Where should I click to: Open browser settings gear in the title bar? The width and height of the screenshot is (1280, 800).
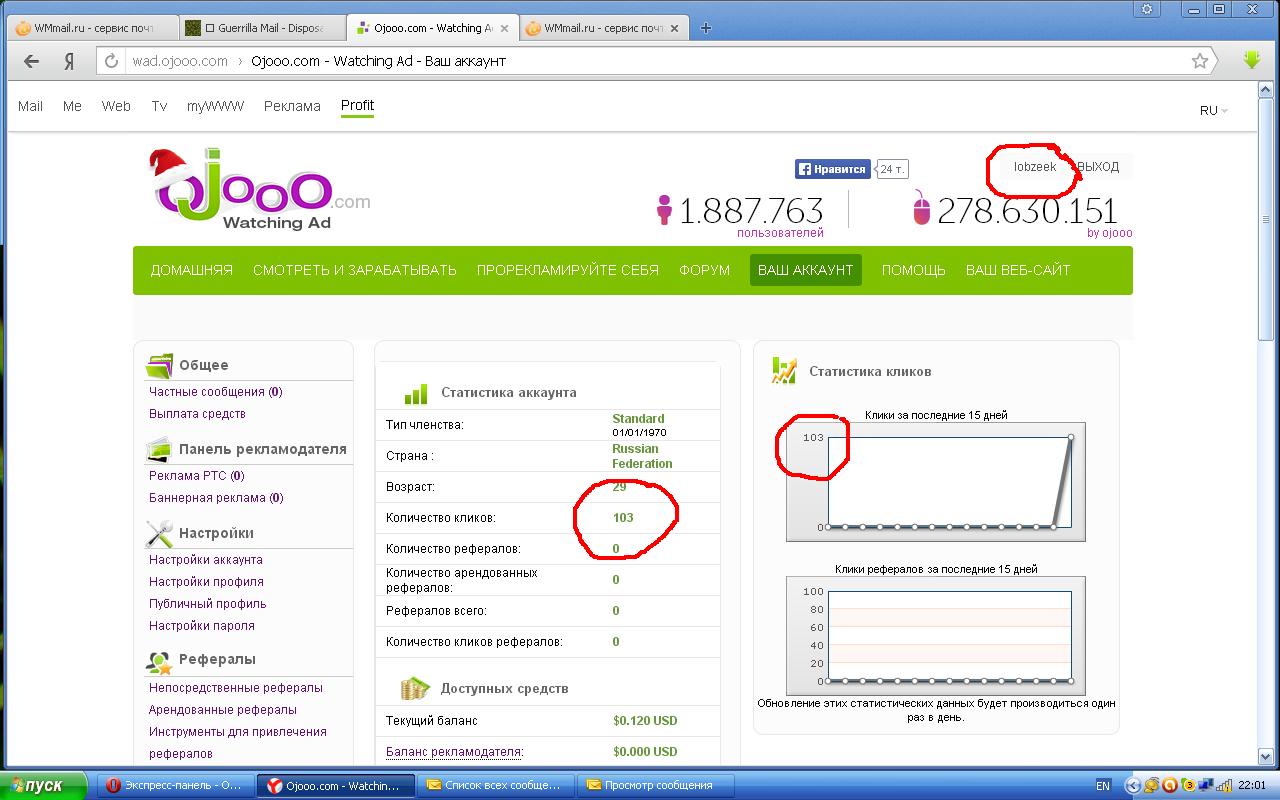click(1147, 9)
